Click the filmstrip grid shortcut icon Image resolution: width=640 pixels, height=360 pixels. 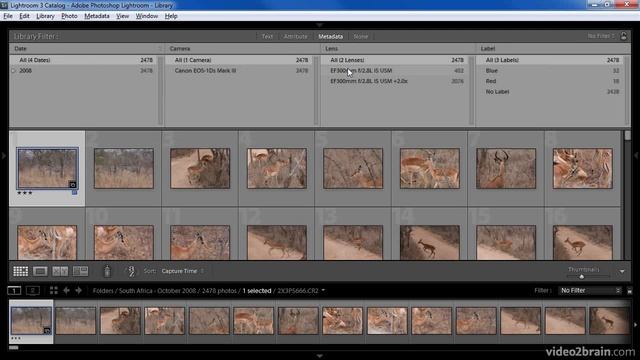[53, 291]
